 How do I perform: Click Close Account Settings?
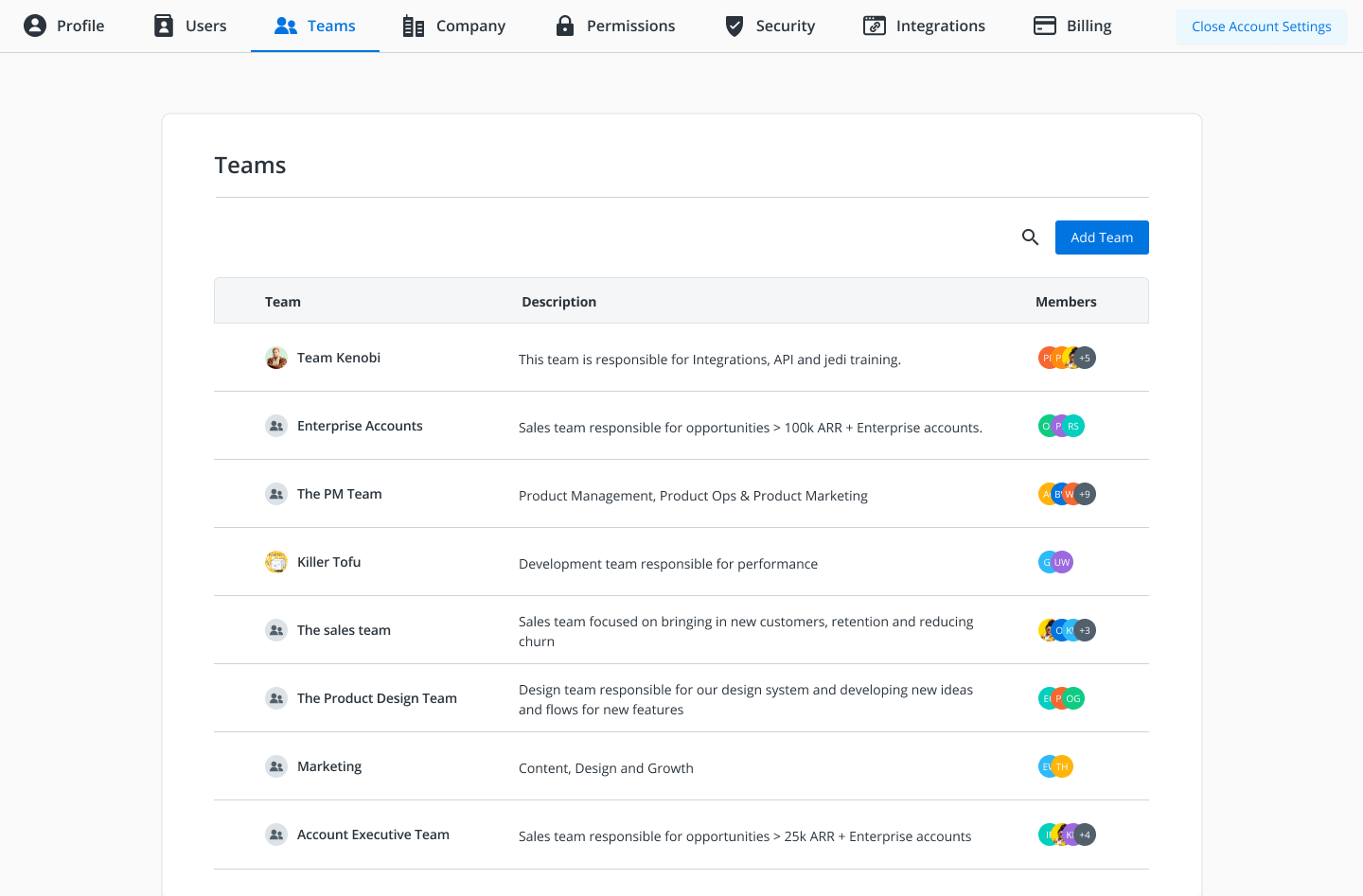[x=1261, y=26]
